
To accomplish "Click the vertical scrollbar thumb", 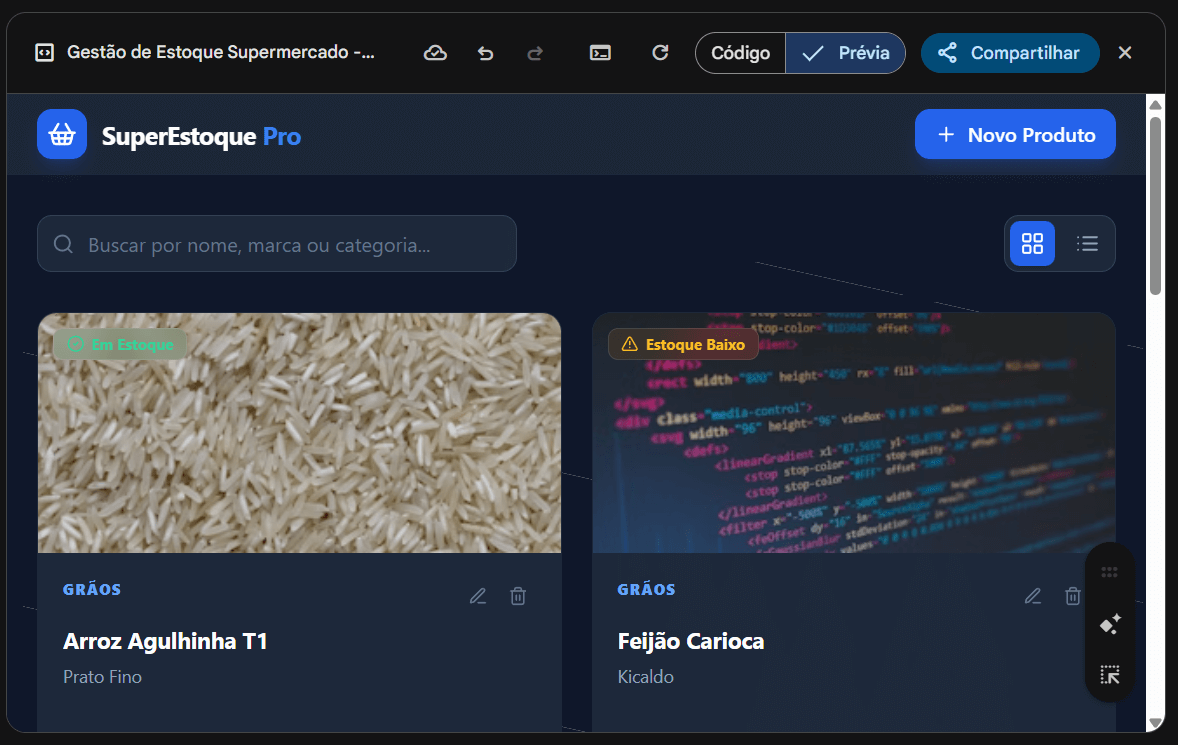I will 1155,206.
